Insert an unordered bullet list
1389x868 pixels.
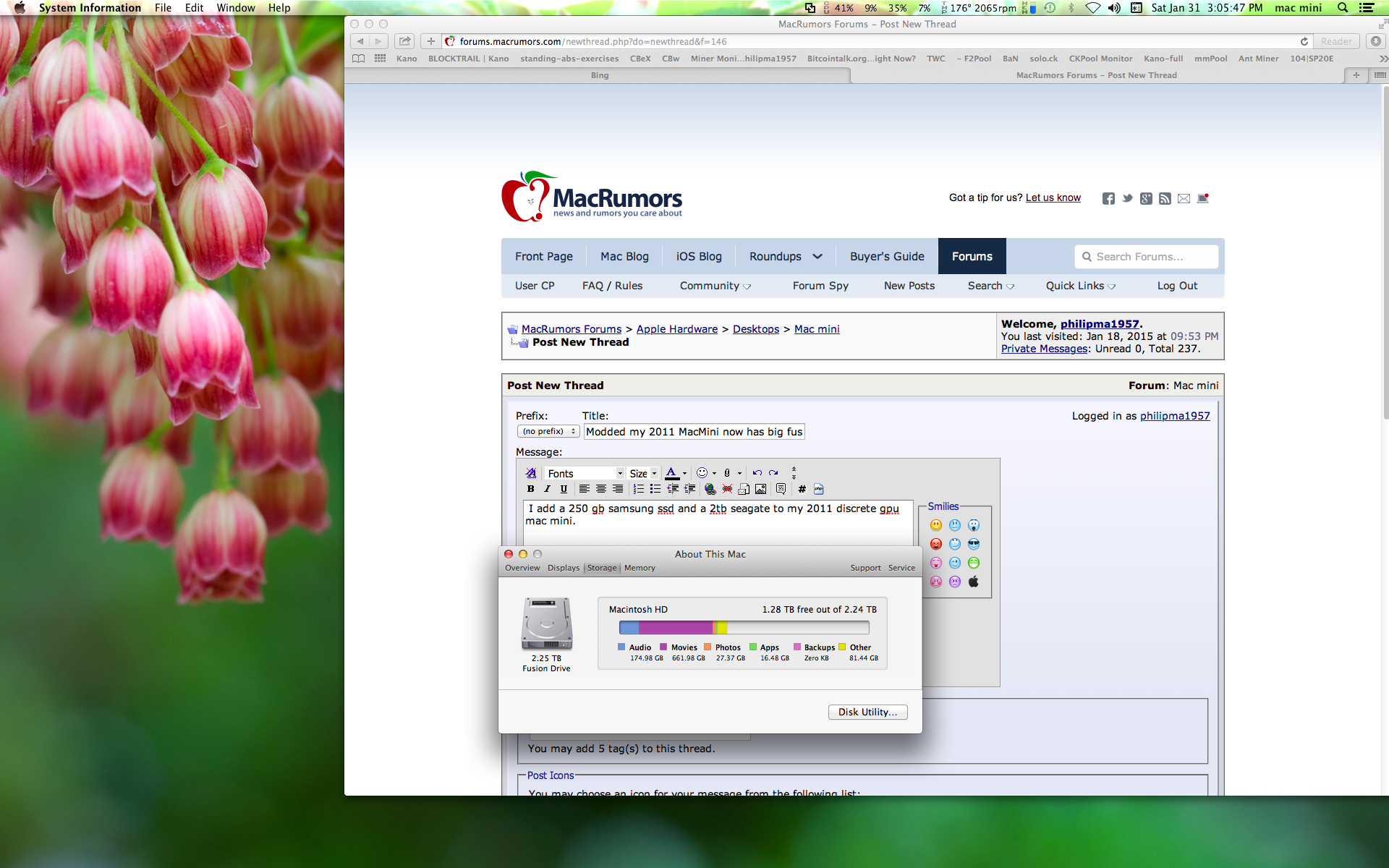coord(655,489)
